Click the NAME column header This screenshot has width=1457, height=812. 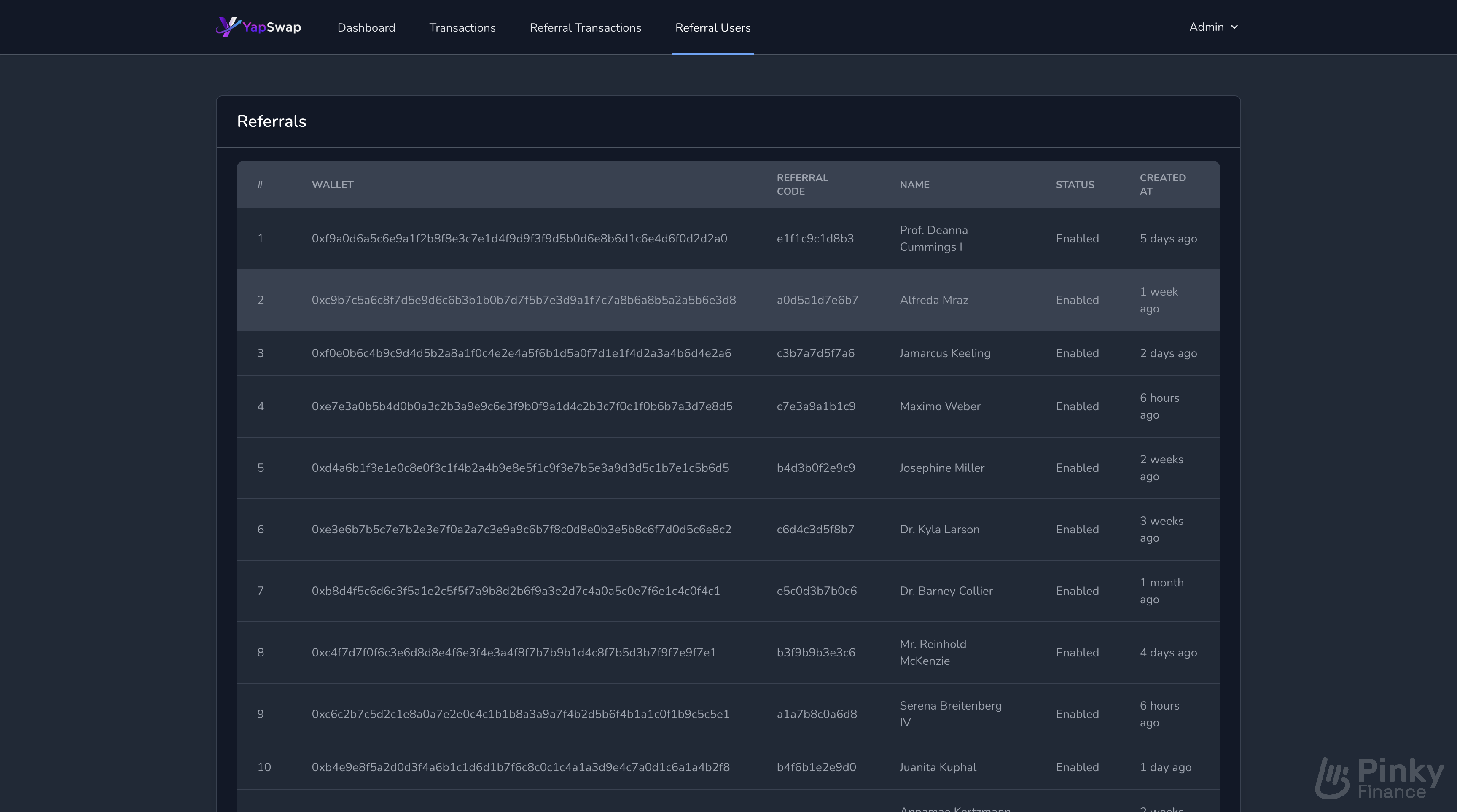pos(914,184)
